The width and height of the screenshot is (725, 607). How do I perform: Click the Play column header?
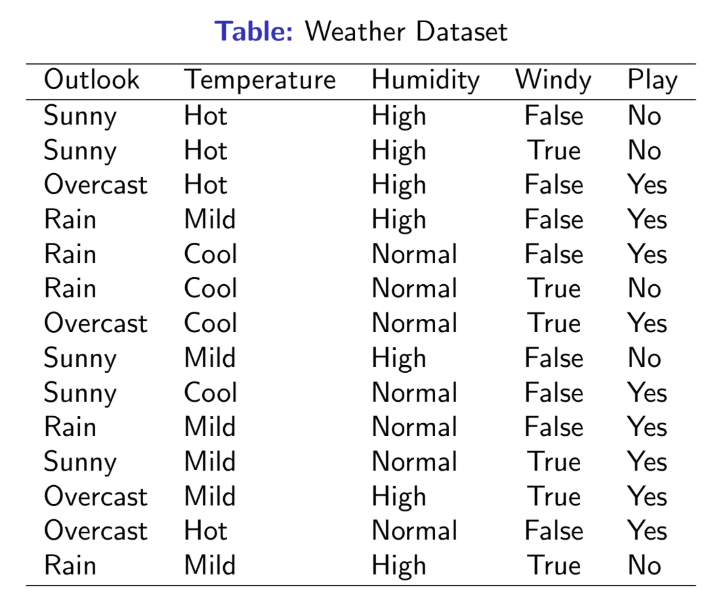[x=652, y=80]
